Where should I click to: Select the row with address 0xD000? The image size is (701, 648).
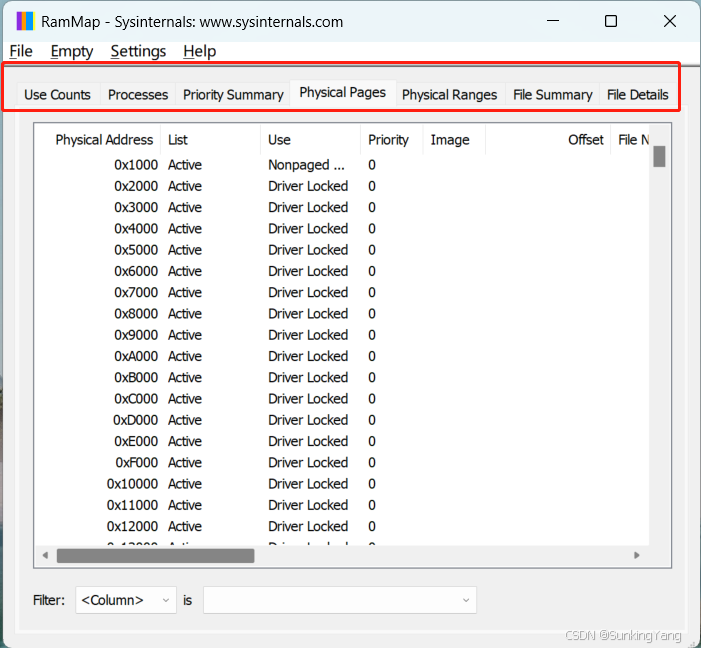click(x=342, y=419)
